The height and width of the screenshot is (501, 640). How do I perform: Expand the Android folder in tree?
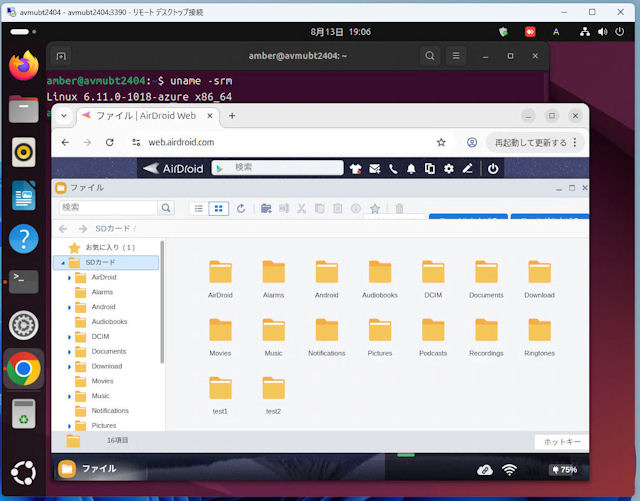(69, 307)
